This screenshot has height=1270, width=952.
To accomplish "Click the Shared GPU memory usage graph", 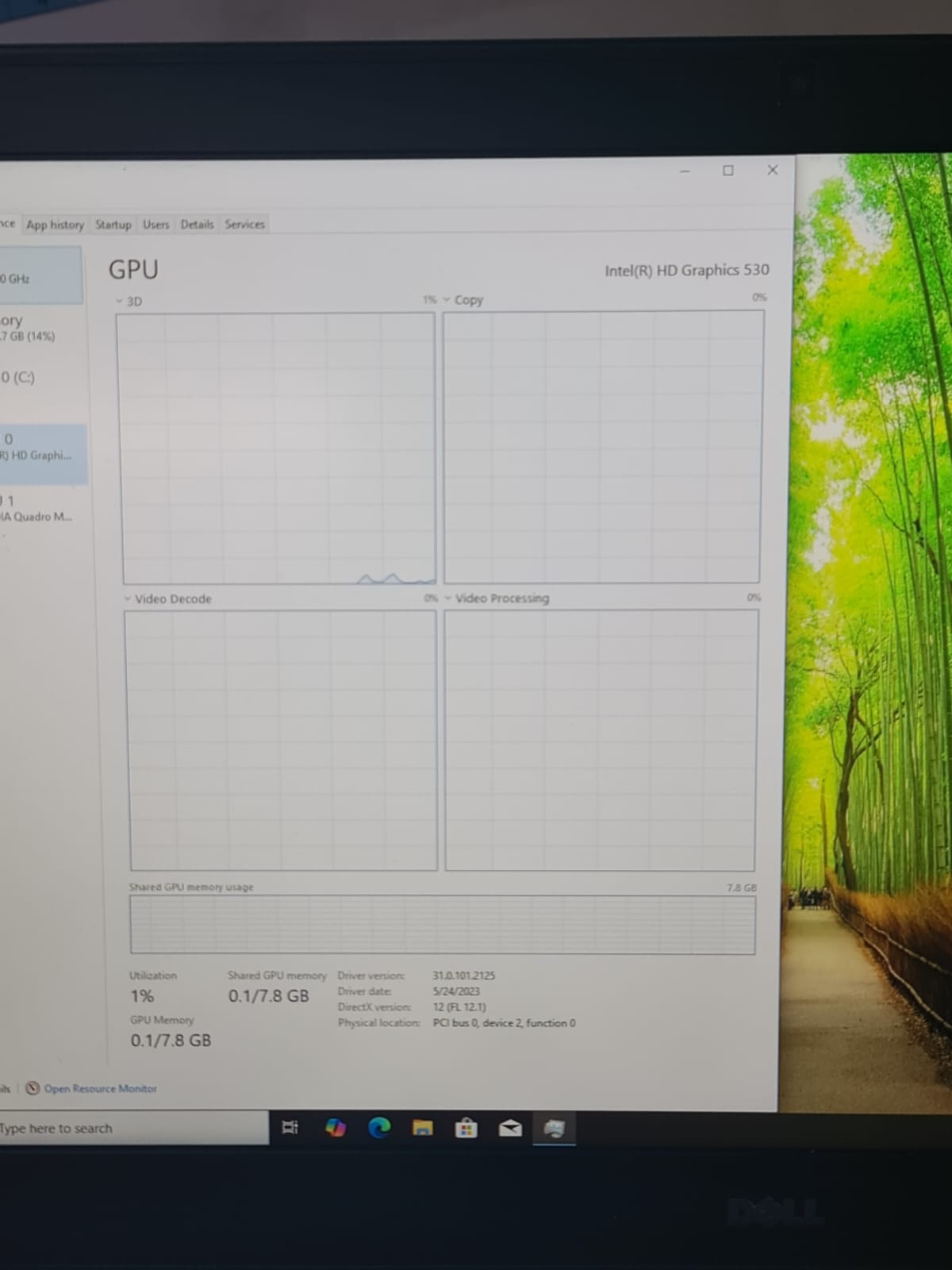I will click(x=443, y=925).
